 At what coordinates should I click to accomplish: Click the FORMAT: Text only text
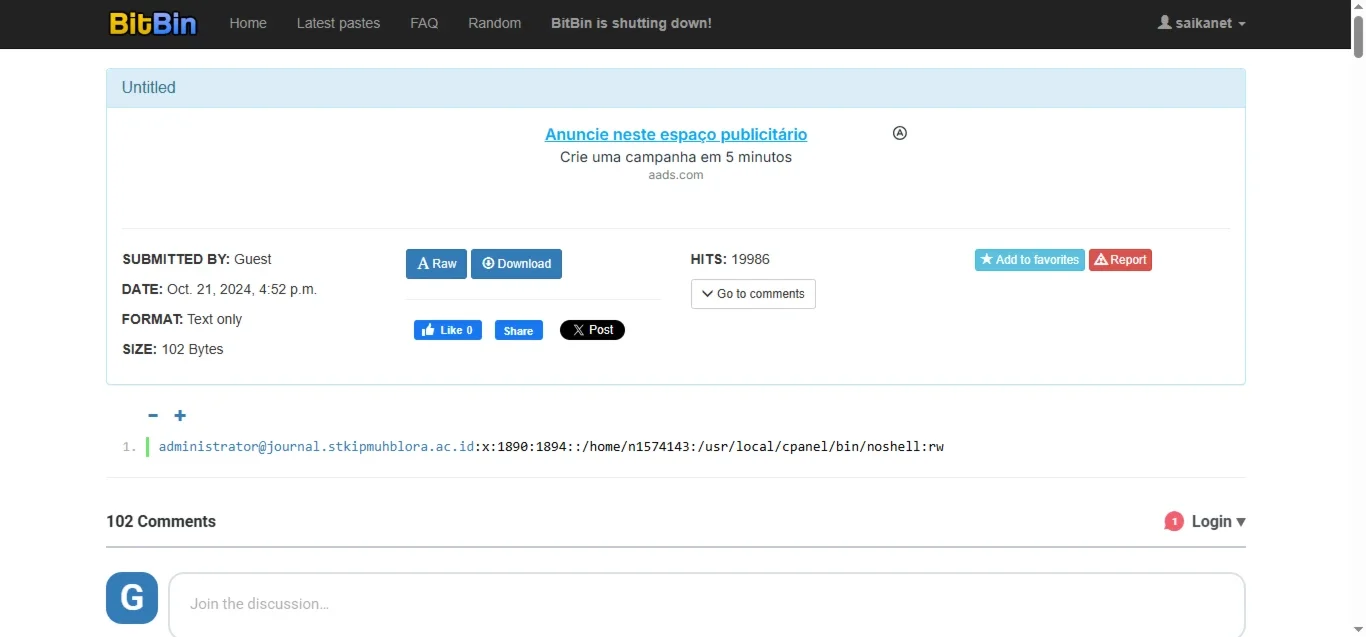(182, 319)
